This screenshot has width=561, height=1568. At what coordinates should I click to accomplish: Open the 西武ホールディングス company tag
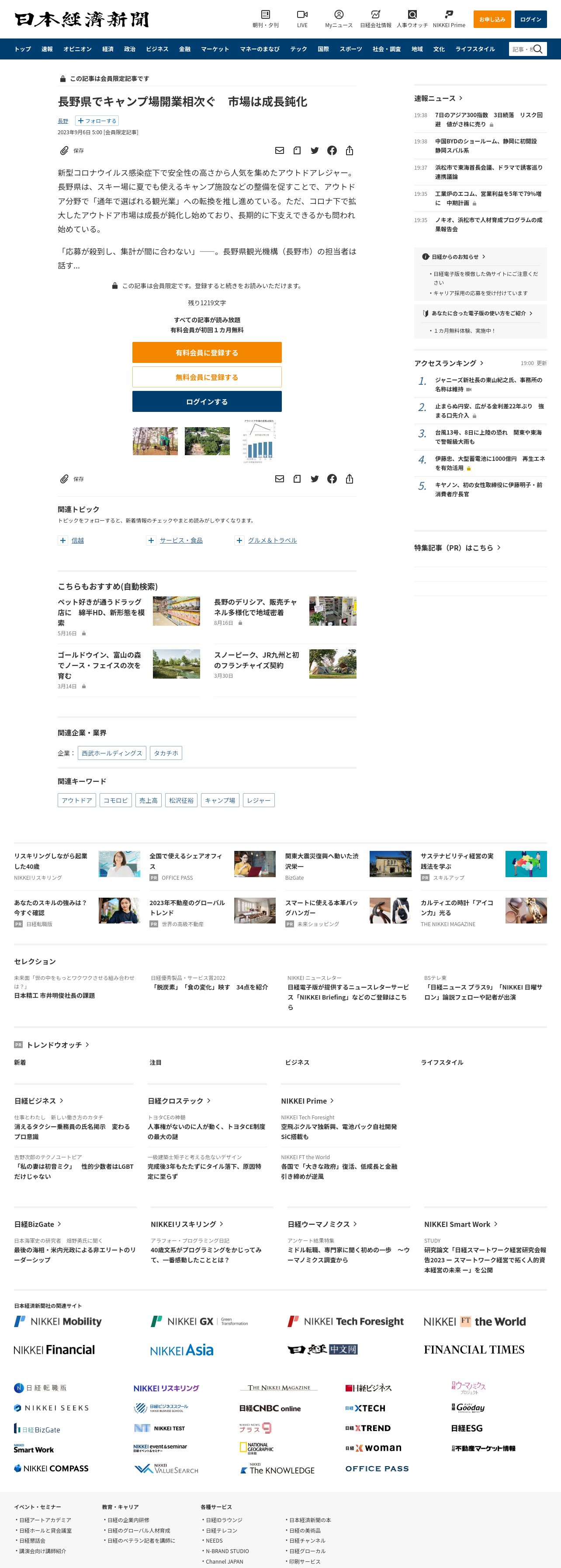(112, 753)
